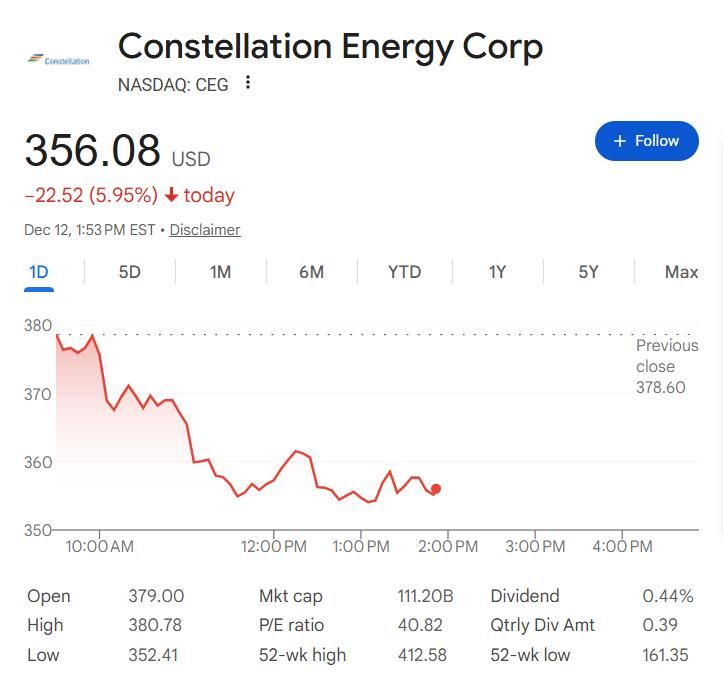The width and height of the screenshot is (723, 688).
Task: Click the 52-wk high label
Action: point(302,655)
